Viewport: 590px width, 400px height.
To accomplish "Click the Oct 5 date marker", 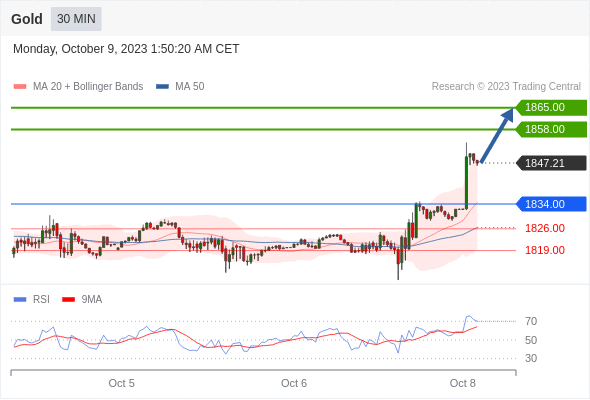I will (x=121, y=383).
